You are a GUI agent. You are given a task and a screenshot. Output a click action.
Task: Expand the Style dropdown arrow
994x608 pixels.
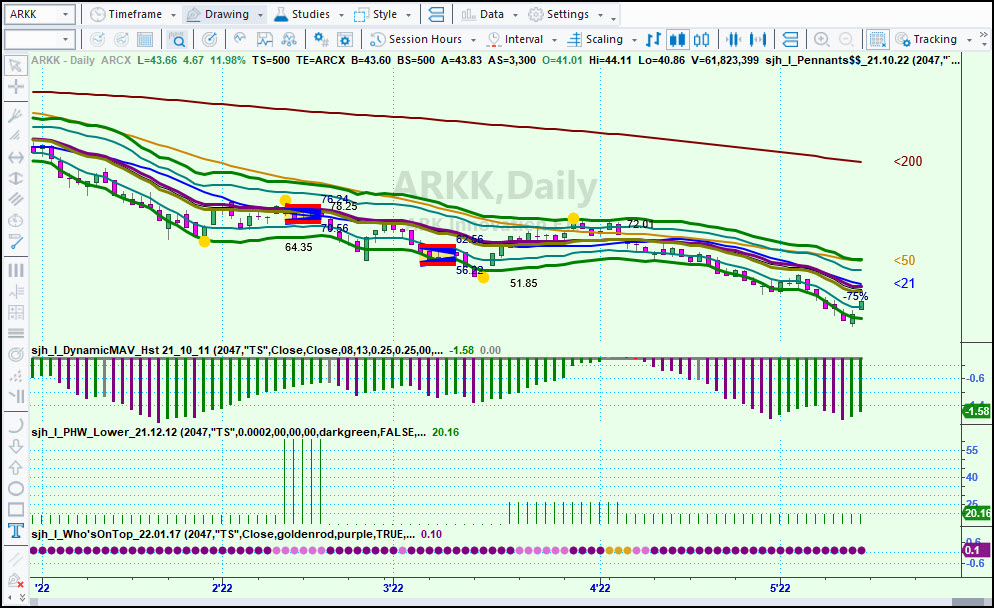(x=408, y=15)
